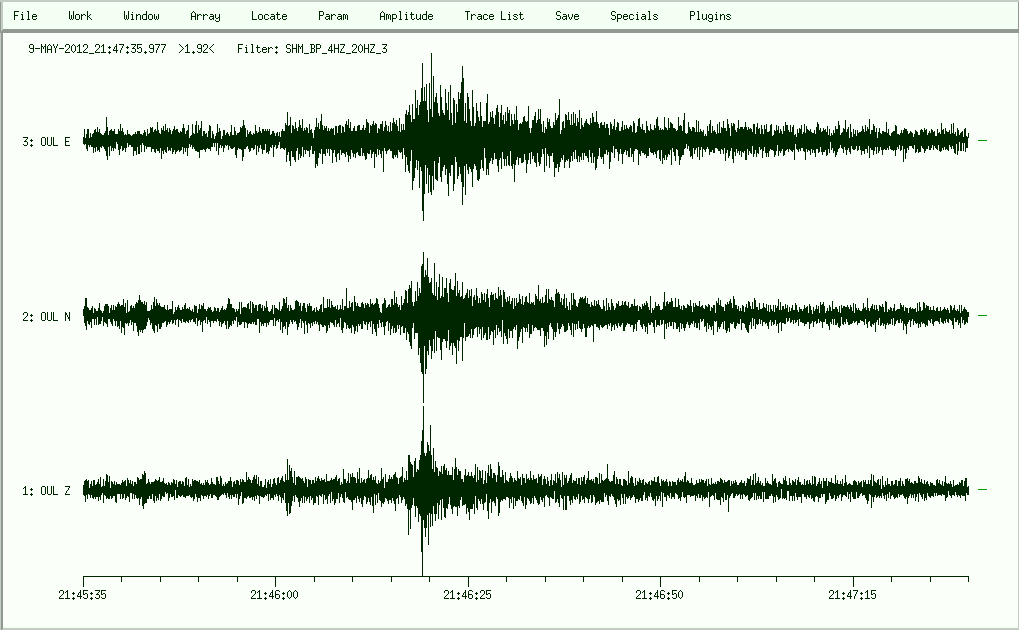Click the 21:46:50 time axis label
The width and height of the screenshot is (1019, 630).
(661, 595)
